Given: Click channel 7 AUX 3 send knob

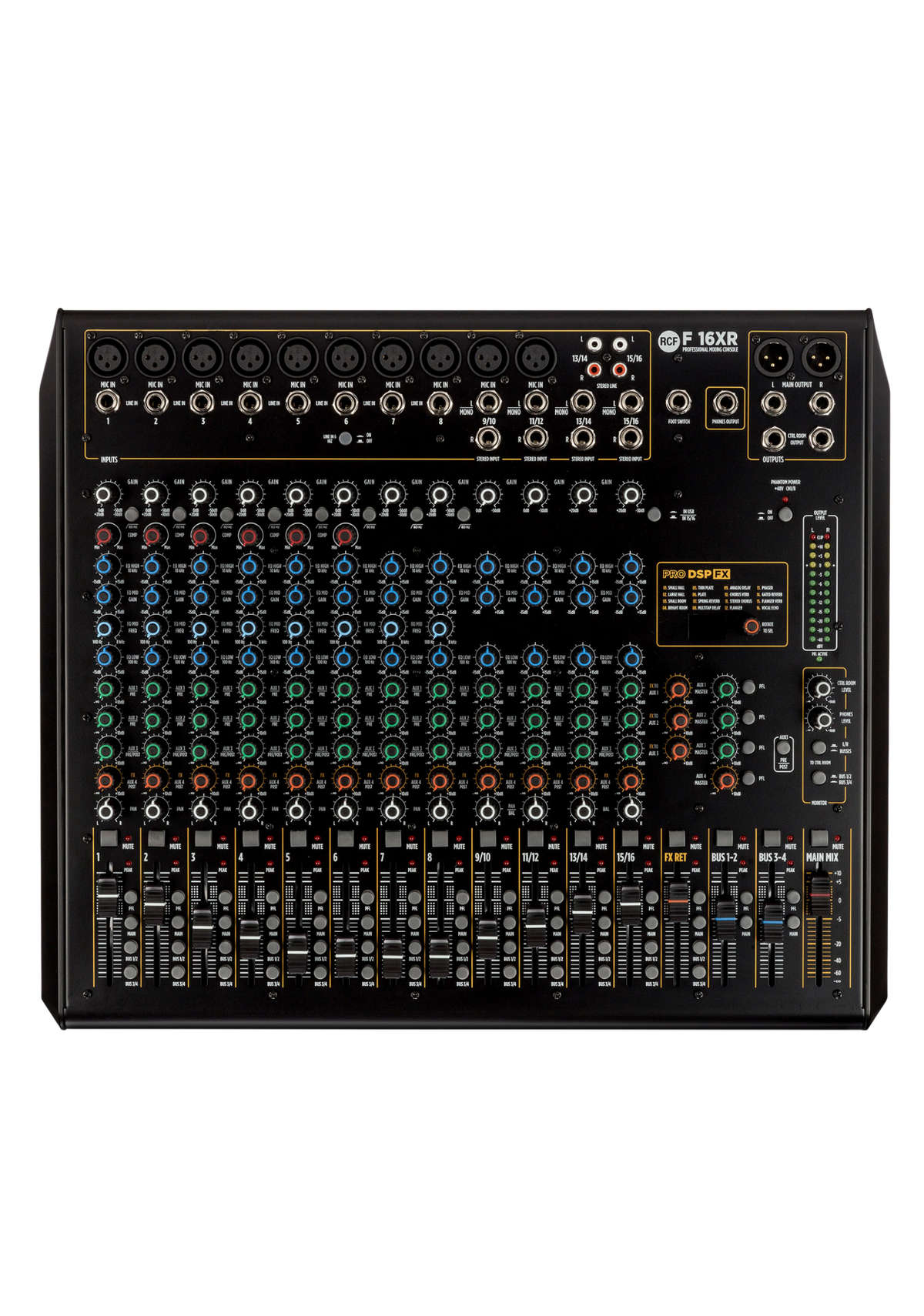Looking at the screenshot, I should (392, 749).
